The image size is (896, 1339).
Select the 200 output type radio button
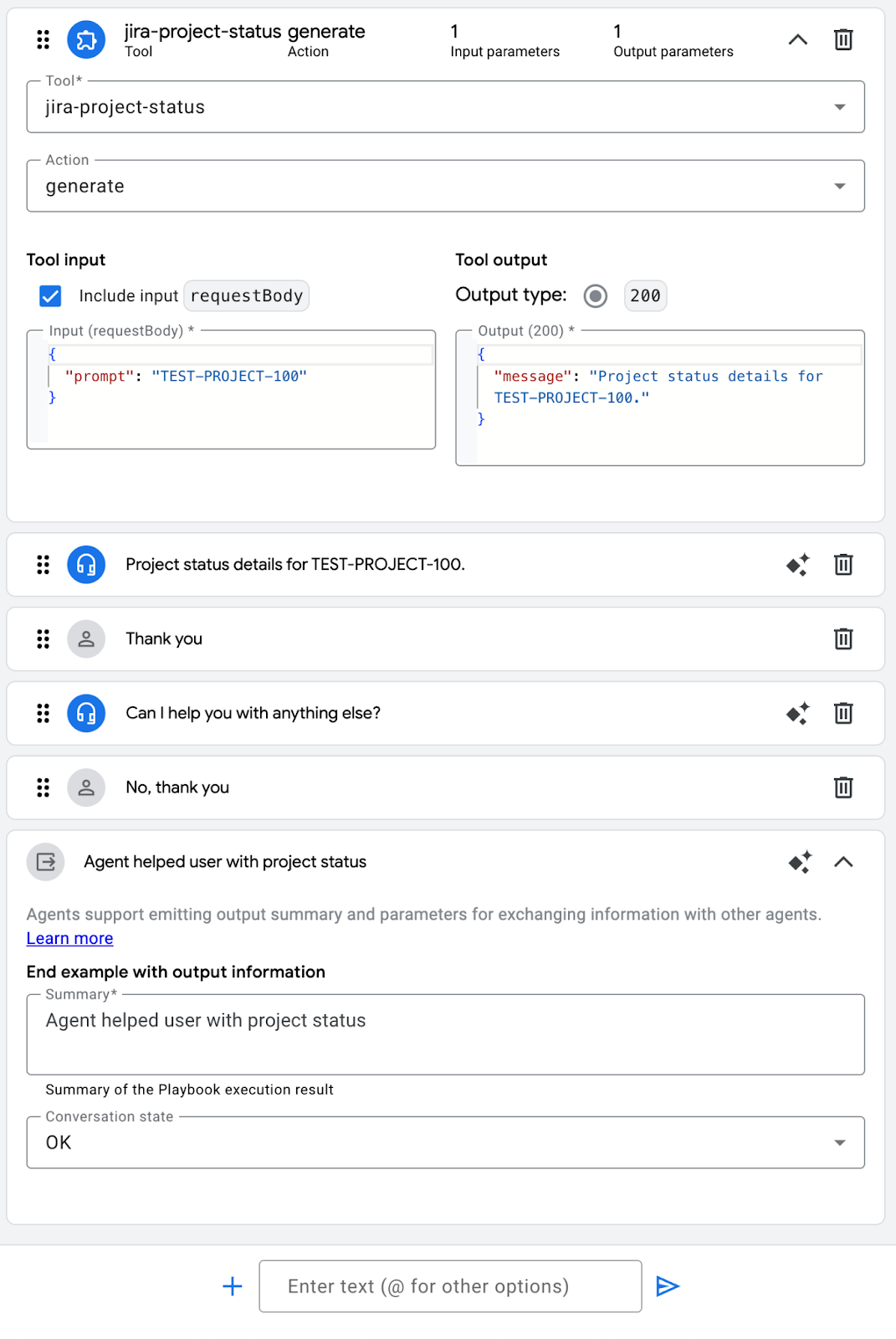[596, 295]
